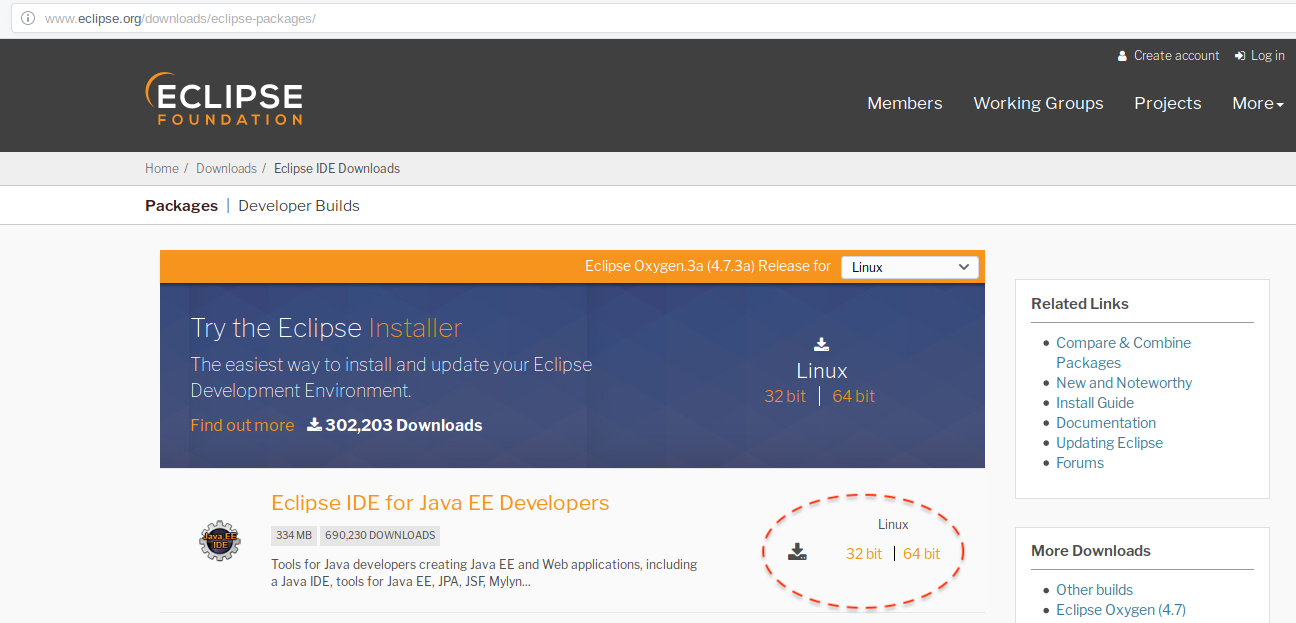Visit the Documentation link
Image resolution: width=1296 pixels, height=623 pixels.
click(1106, 422)
